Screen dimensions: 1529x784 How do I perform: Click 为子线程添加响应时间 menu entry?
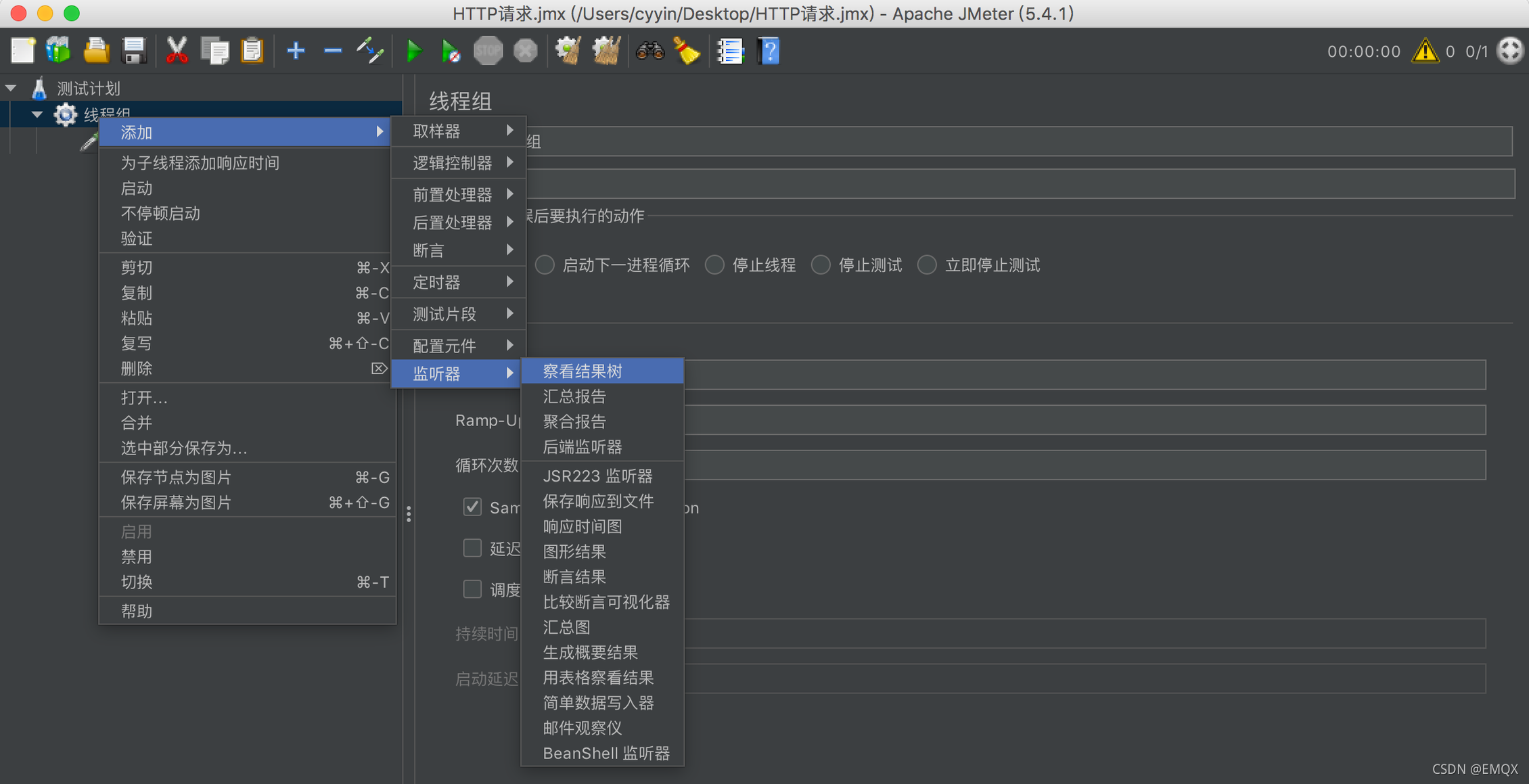(x=248, y=163)
